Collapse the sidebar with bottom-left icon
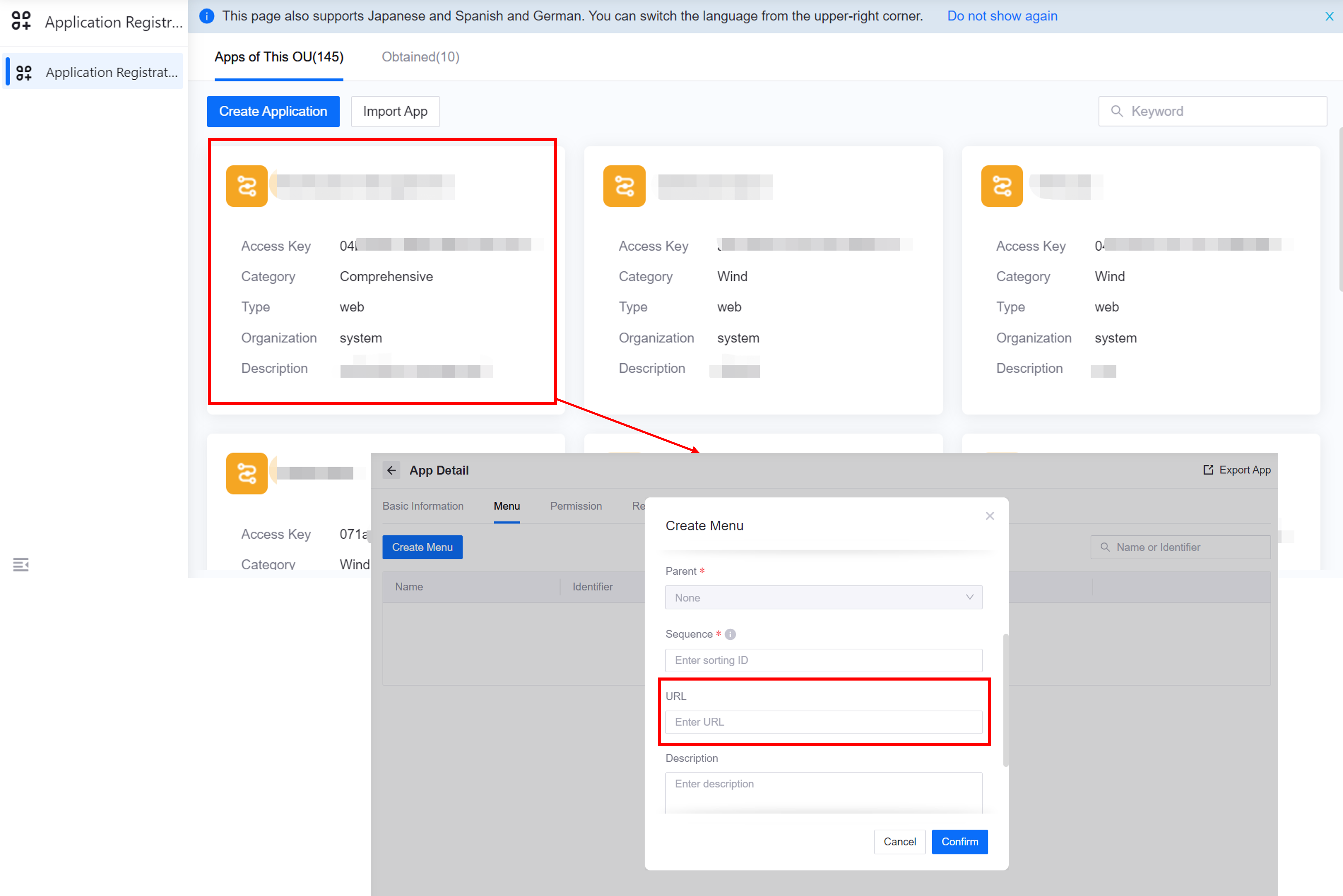This screenshot has width=1343, height=896. coord(20,565)
